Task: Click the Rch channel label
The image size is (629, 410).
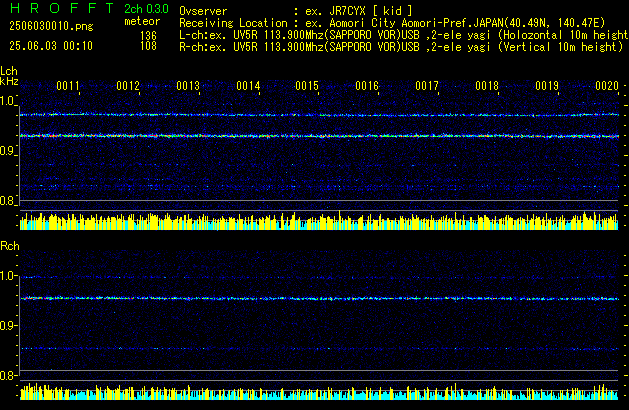Action: click(x=10, y=246)
